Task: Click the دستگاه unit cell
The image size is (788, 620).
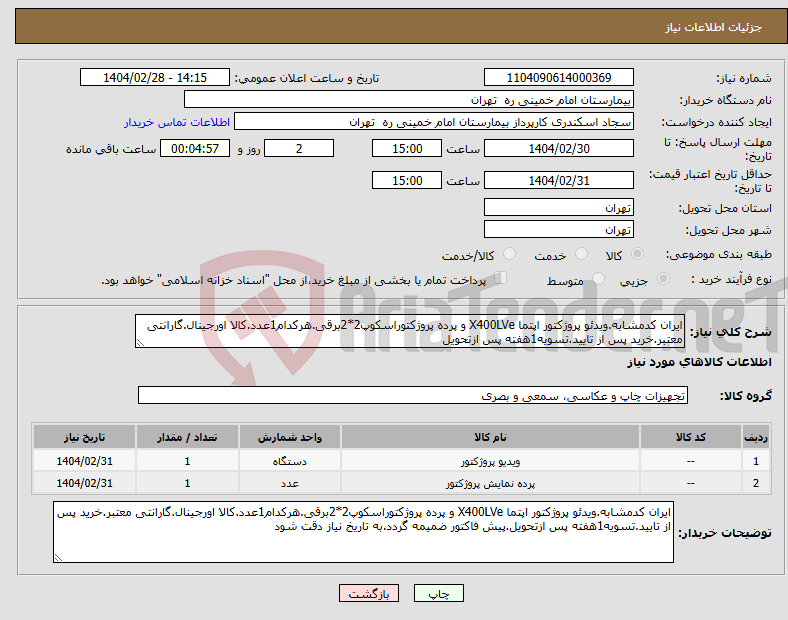Action: point(289,461)
